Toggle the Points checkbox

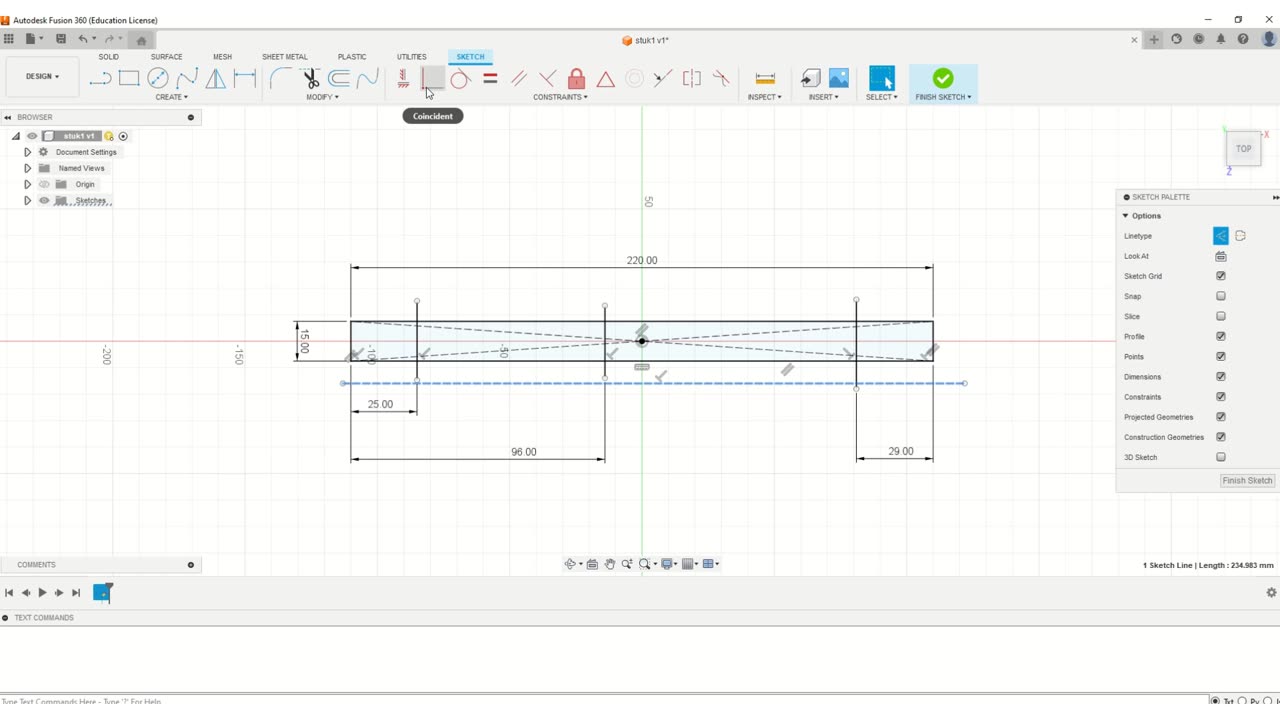pos(1221,356)
